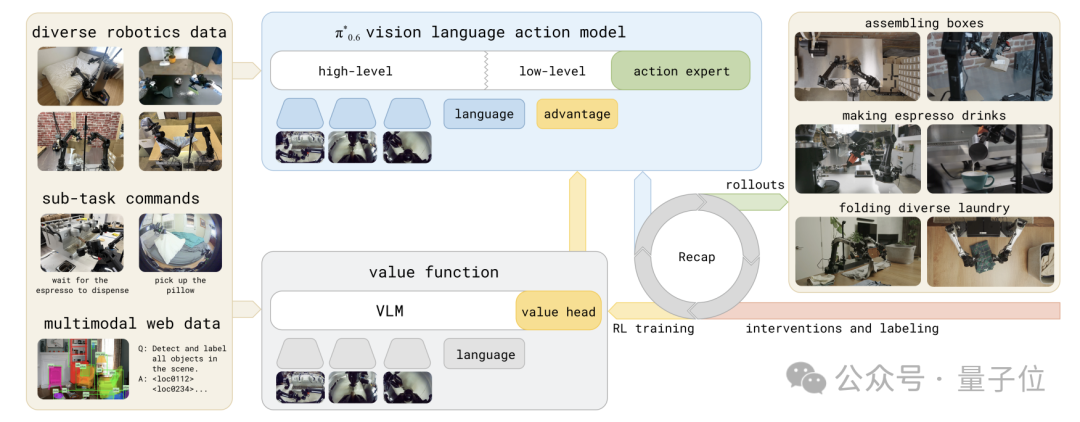Click the 'folding diverse laundry' caption
The width and height of the screenshot is (1080, 422).
(923, 208)
